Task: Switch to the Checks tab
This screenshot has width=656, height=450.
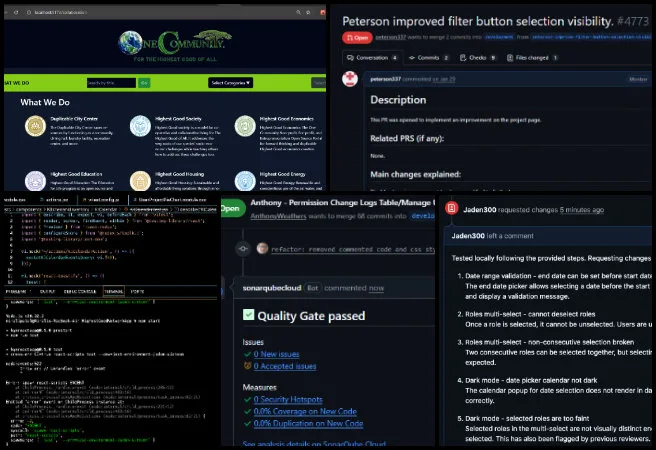Action: coord(477,58)
